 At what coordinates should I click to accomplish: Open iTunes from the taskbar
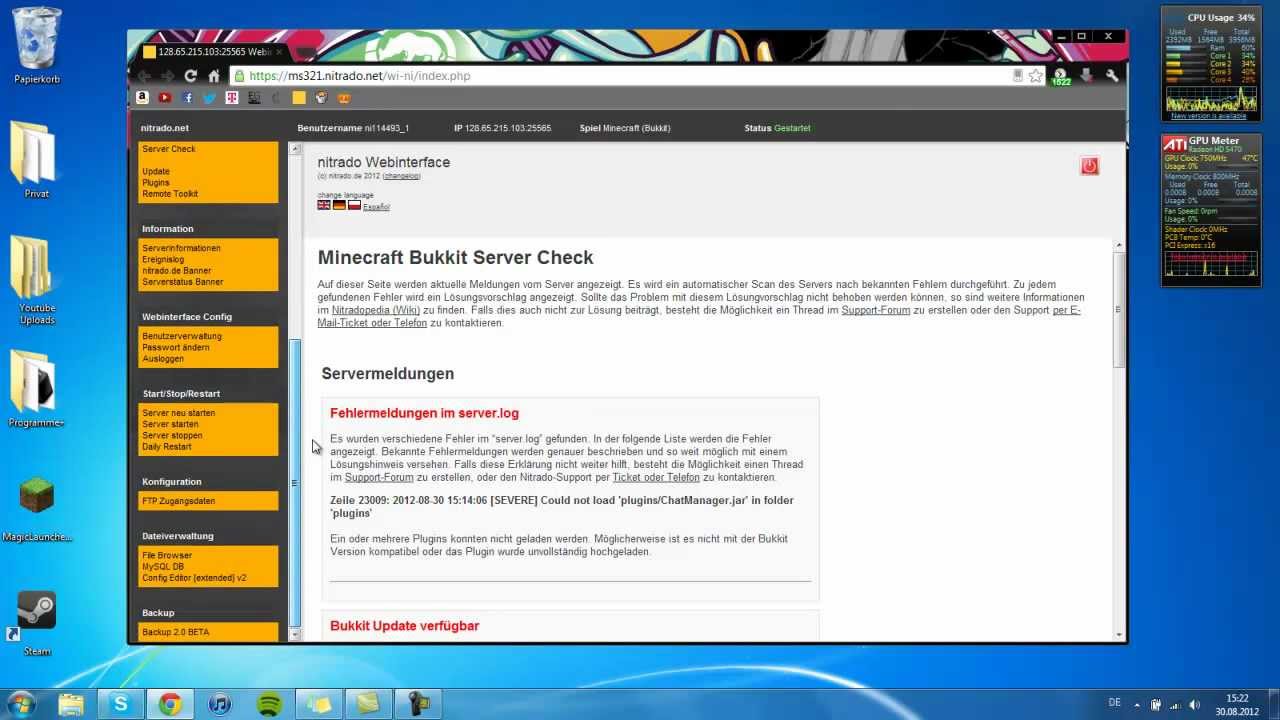click(x=219, y=704)
